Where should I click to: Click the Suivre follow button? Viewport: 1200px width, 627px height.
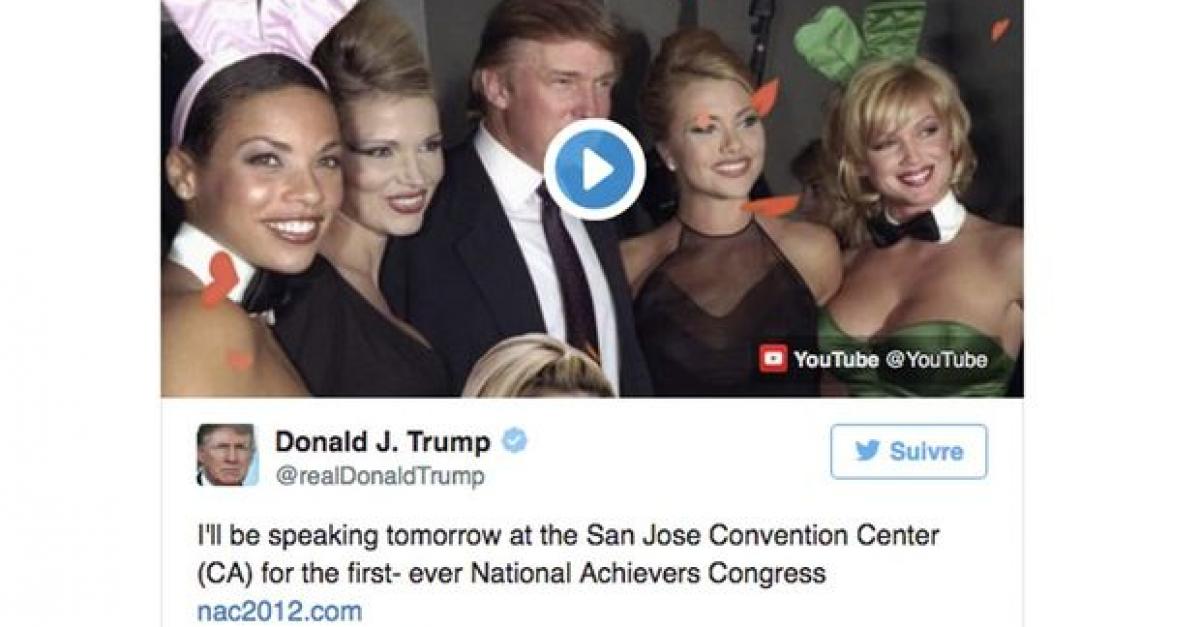(908, 451)
